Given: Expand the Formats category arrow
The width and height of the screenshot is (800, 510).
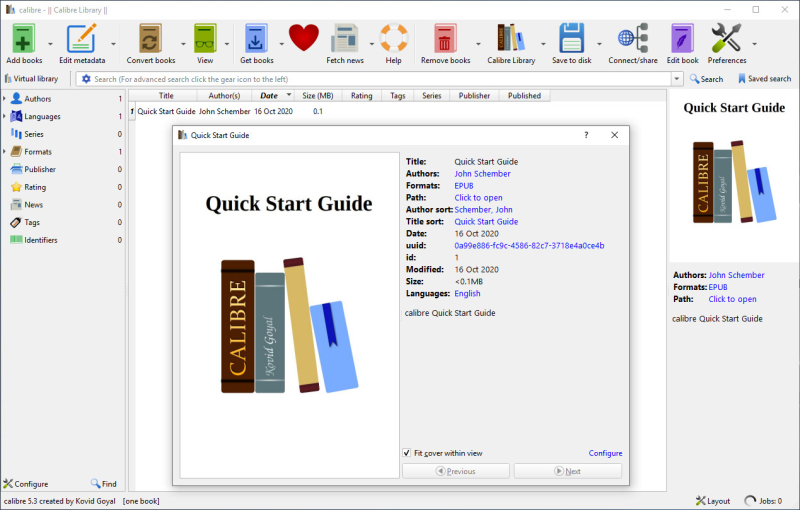Looking at the screenshot, I should point(4,151).
